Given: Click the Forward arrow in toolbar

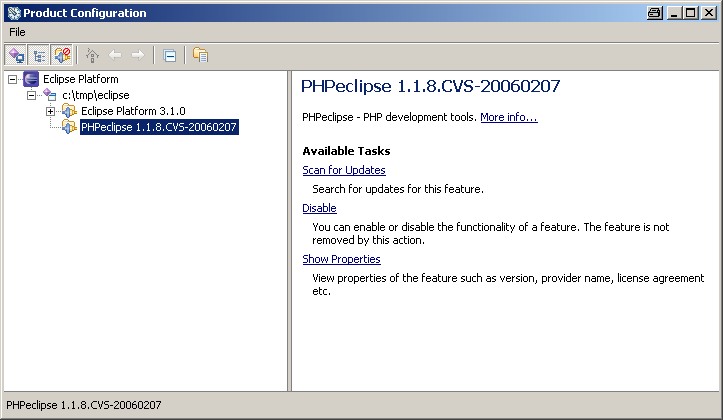Looking at the screenshot, I should (138, 56).
